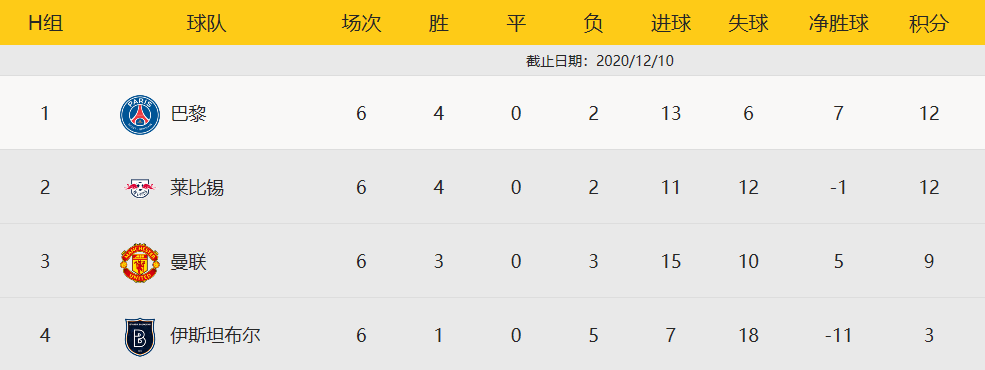Click the RB Leipzig club logo
Viewport: 985px width, 370px height.
[x=140, y=188]
